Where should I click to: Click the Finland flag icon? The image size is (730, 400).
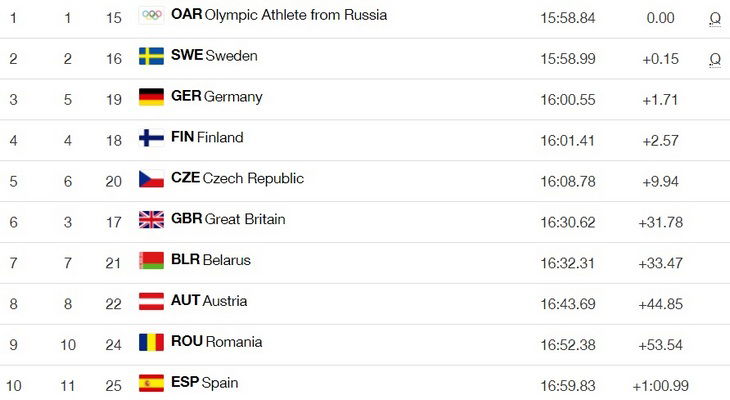(x=151, y=138)
